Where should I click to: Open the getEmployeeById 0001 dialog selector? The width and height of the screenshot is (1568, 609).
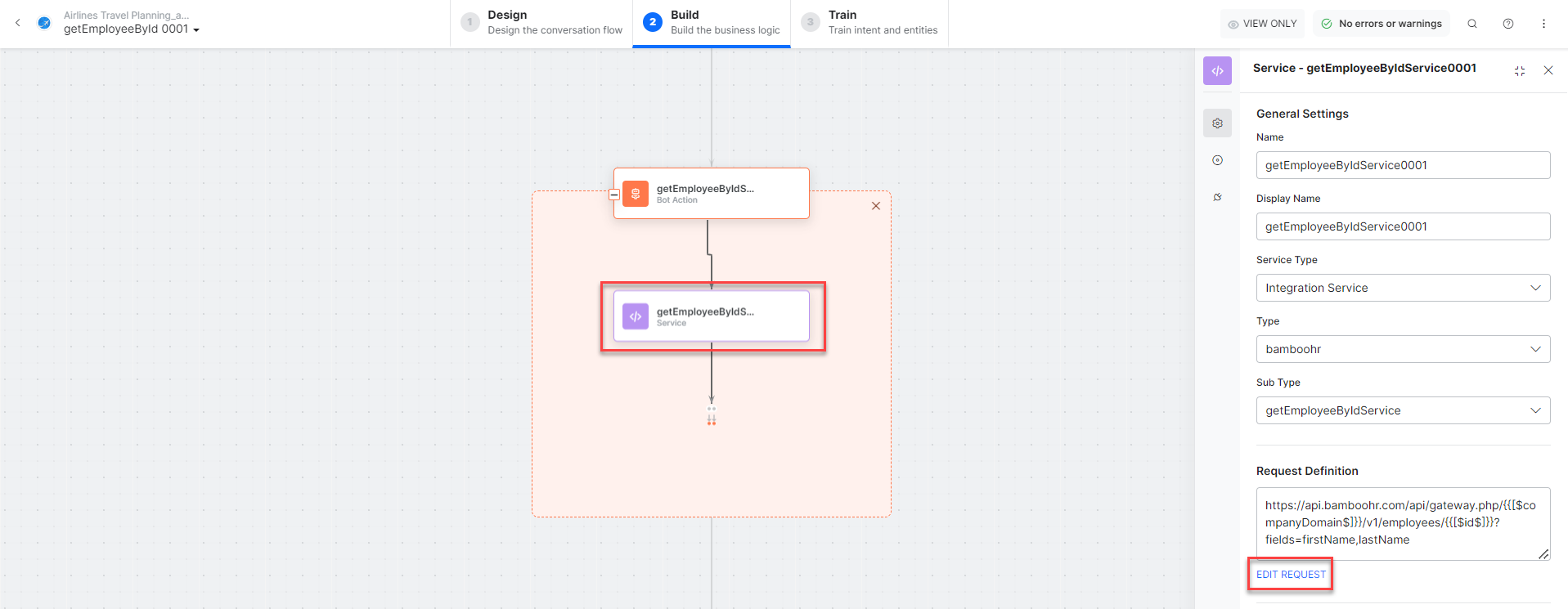click(x=131, y=29)
